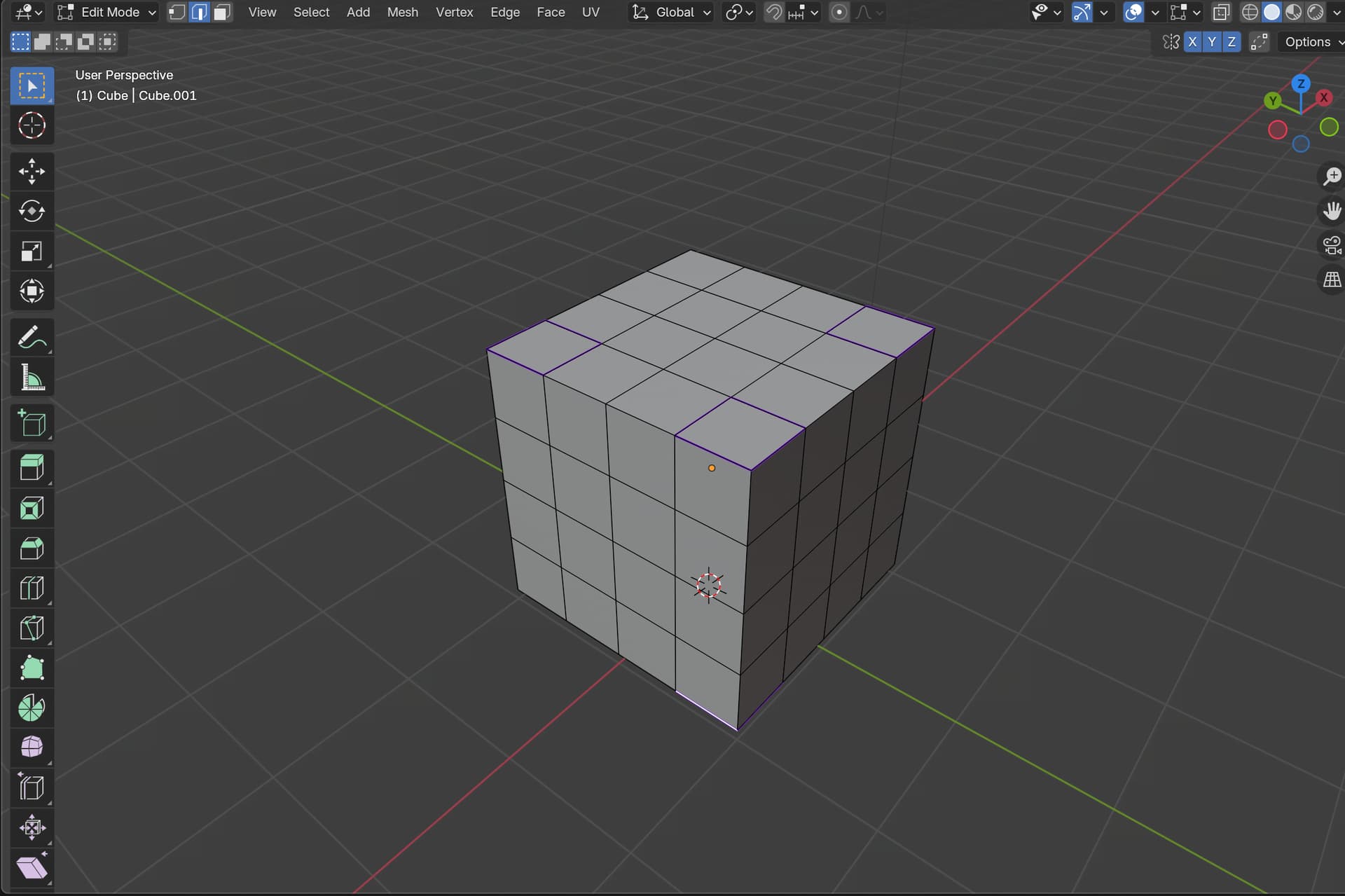
Task: Select the Annotate pencil tool
Action: point(32,337)
